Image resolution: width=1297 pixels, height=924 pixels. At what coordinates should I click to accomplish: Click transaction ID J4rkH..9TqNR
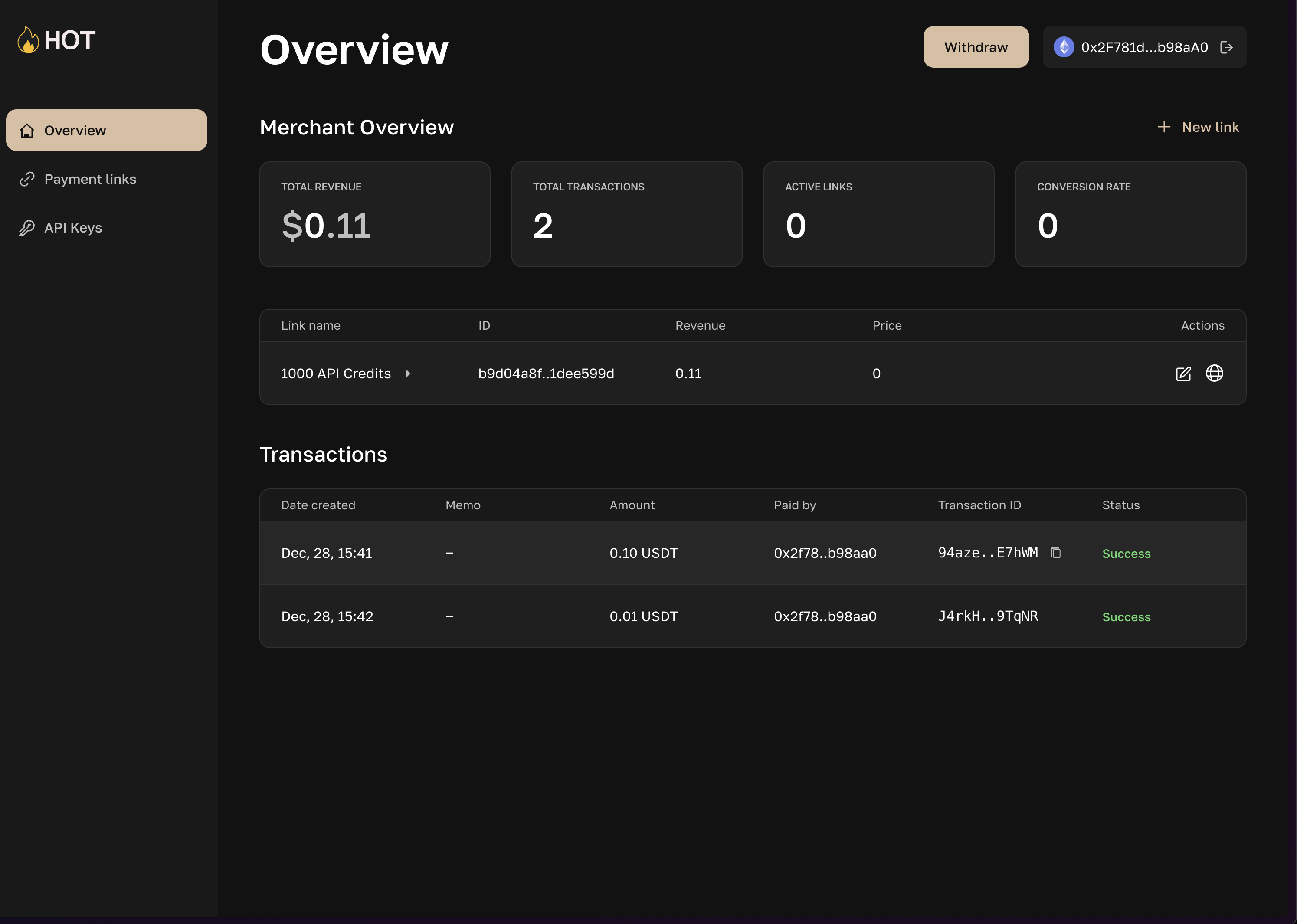[988, 616]
